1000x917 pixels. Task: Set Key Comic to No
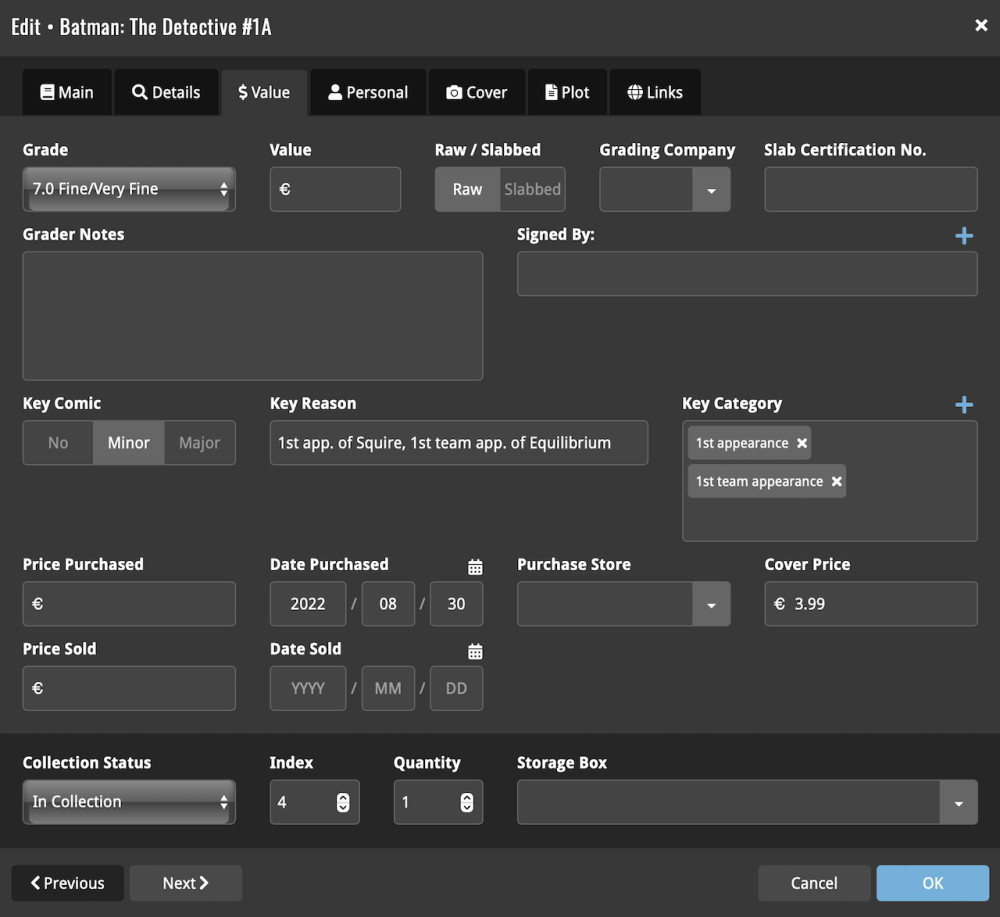pos(58,443)
